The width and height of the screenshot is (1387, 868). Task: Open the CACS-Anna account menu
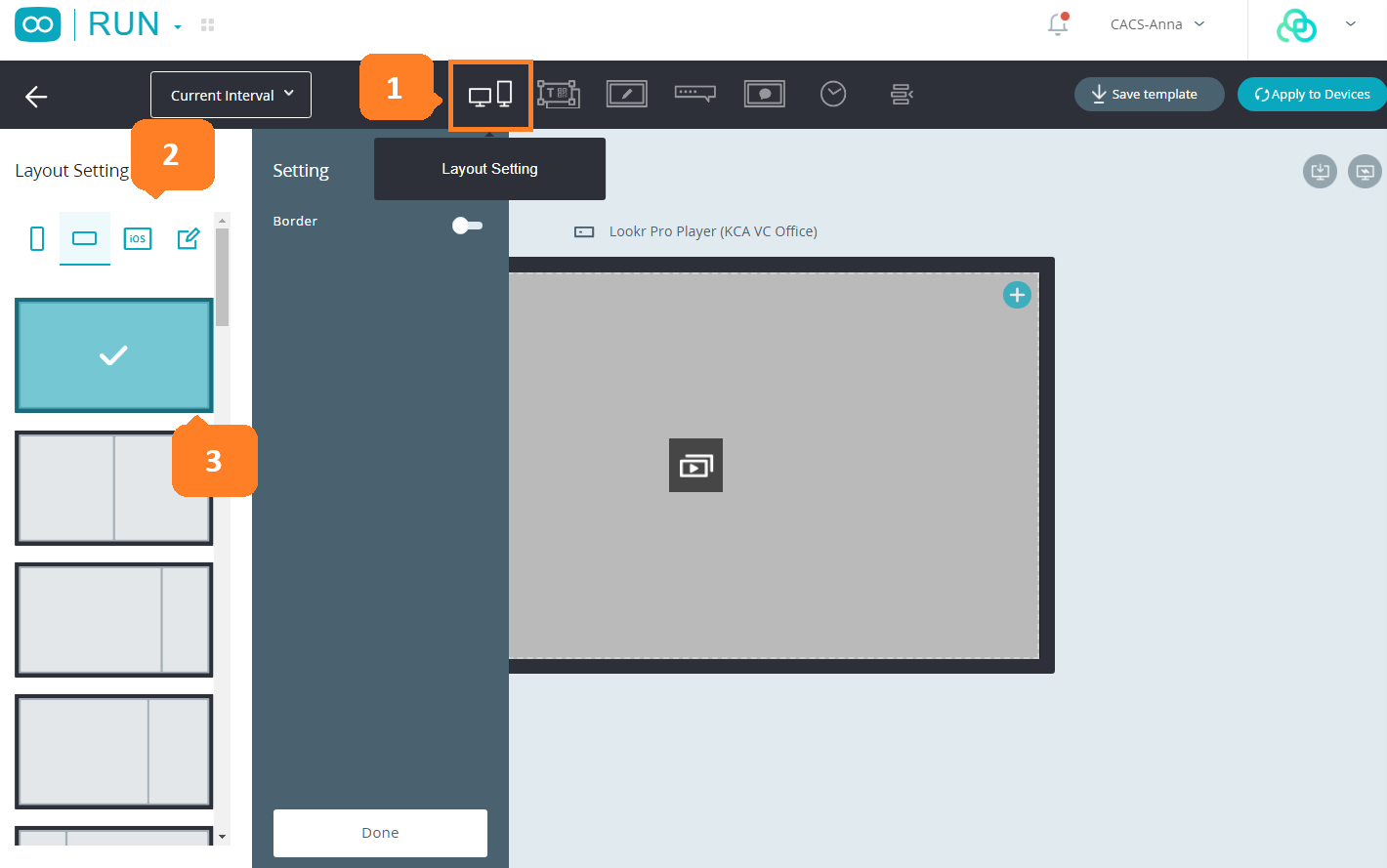(1157, 24)
